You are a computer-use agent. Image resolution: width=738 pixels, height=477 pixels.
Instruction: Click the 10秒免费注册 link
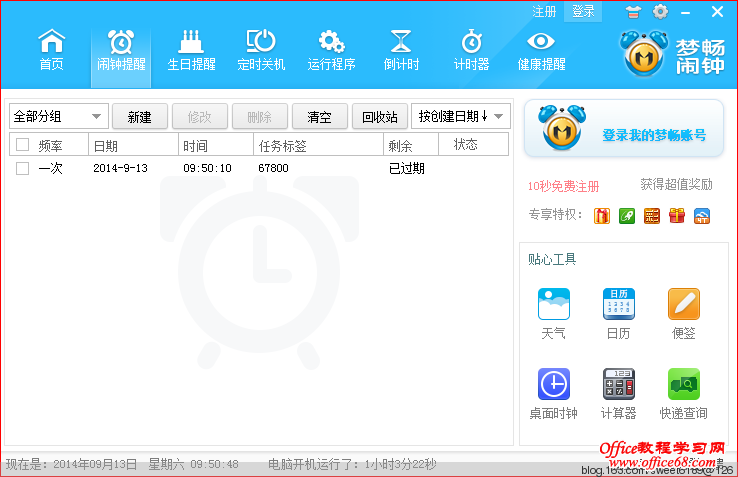click(563, 186)
